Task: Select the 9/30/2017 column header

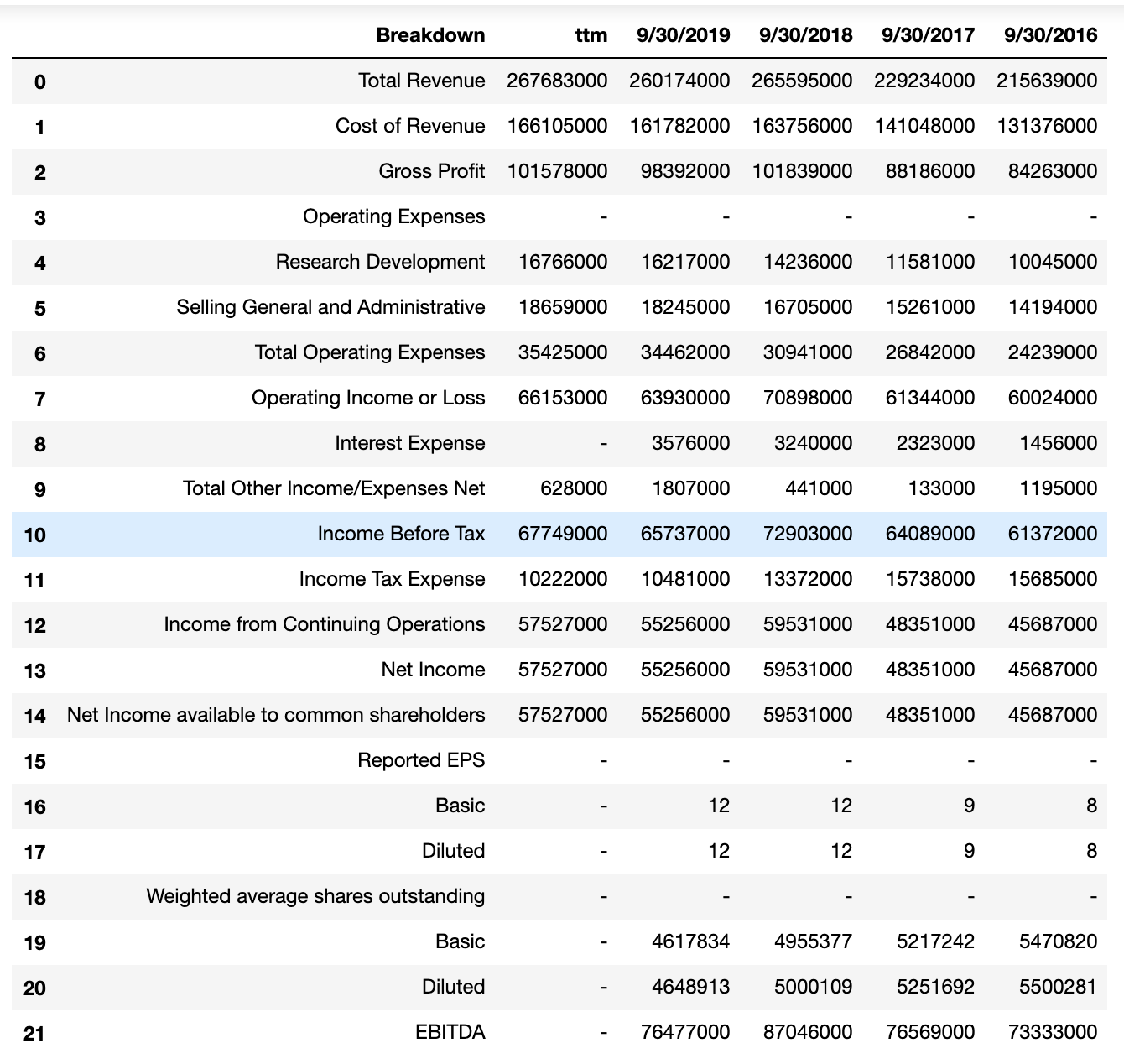Action: tap(928, 35)
